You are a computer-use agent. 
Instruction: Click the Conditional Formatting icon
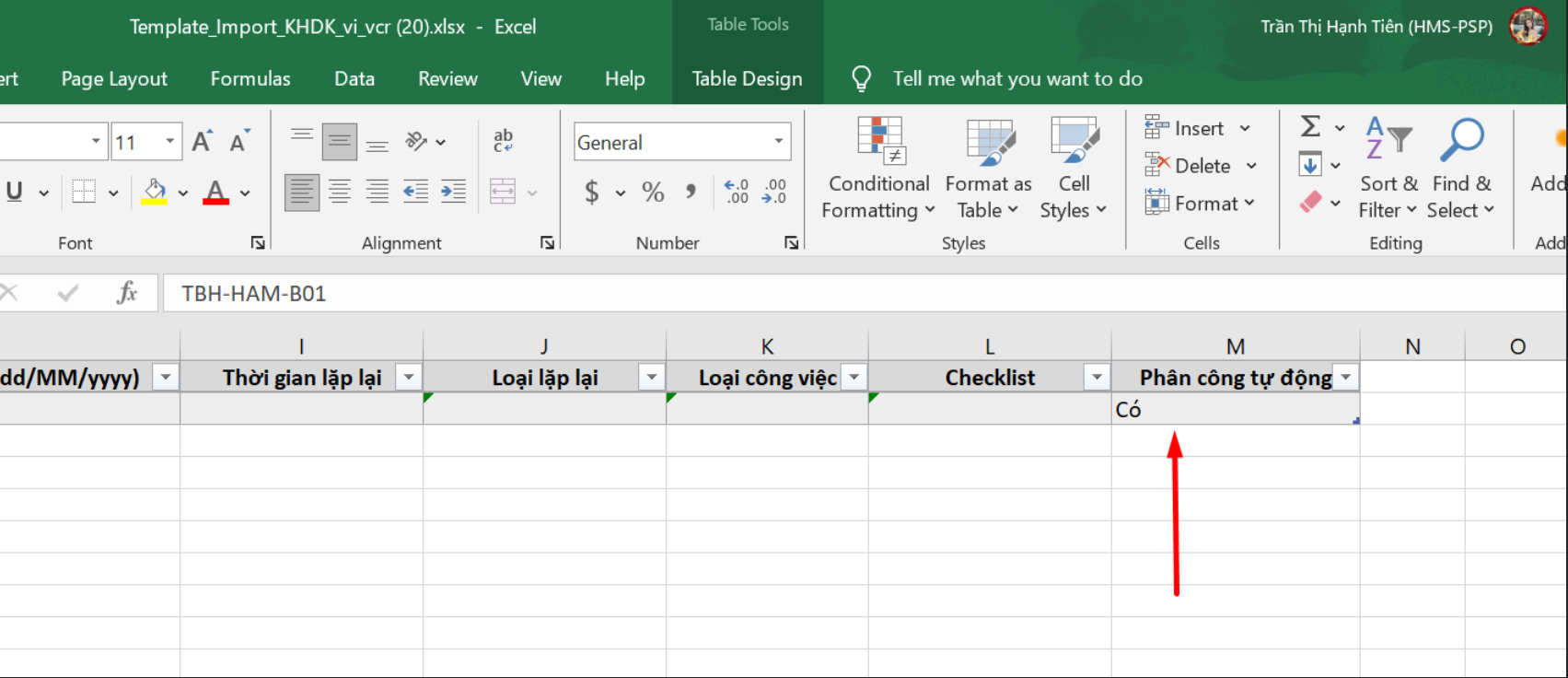(x=879, y=141)
